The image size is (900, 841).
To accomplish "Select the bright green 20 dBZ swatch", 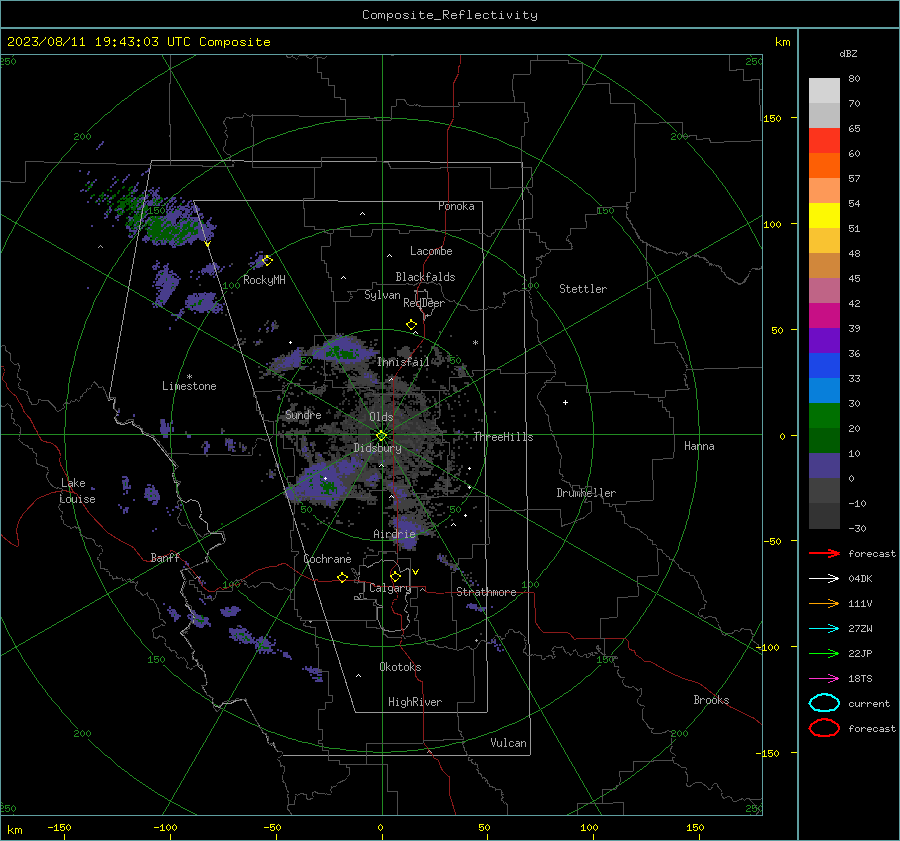I will click(824, 416).
